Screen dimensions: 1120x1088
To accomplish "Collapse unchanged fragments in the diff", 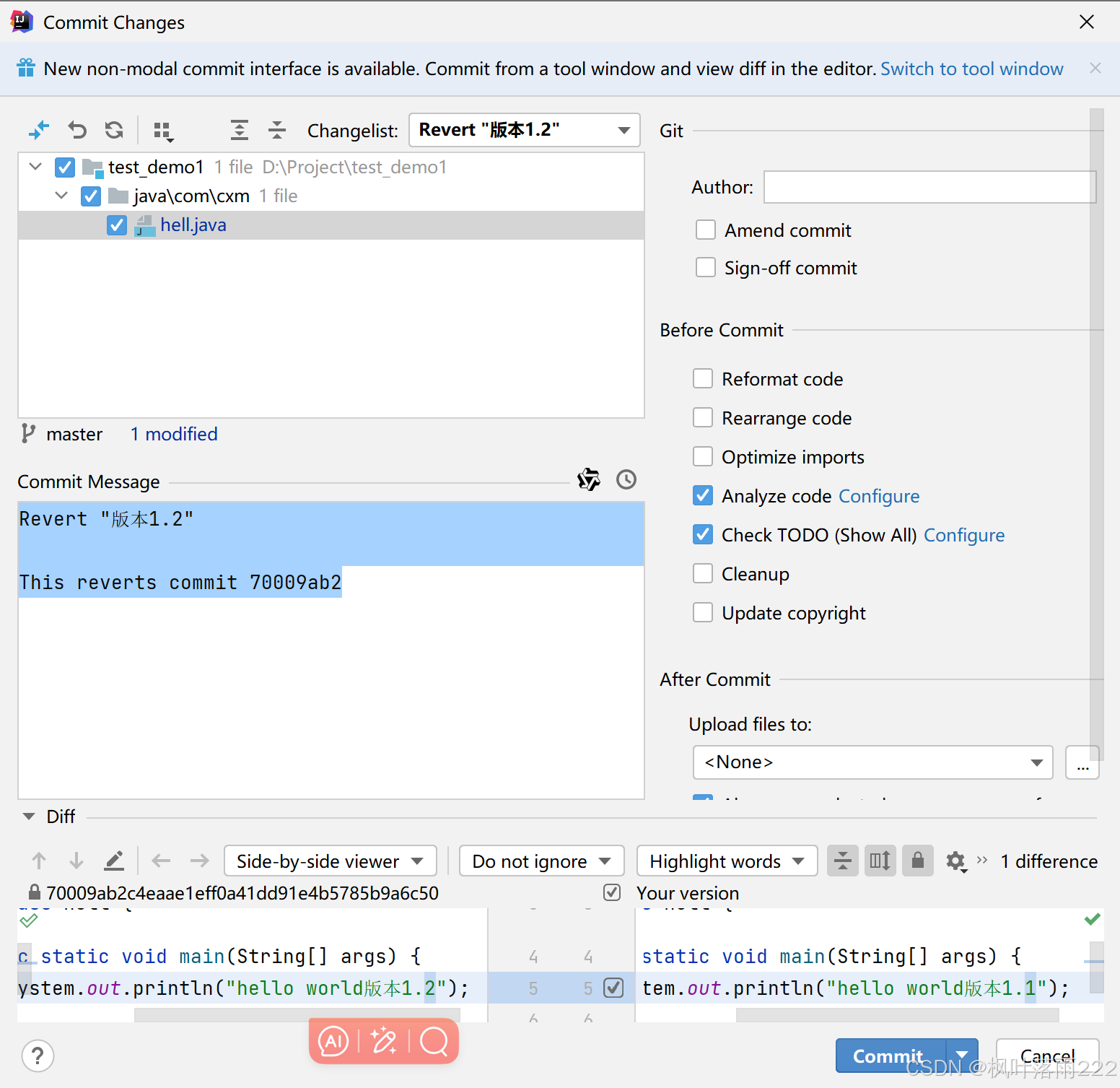I will coord(842,861).
